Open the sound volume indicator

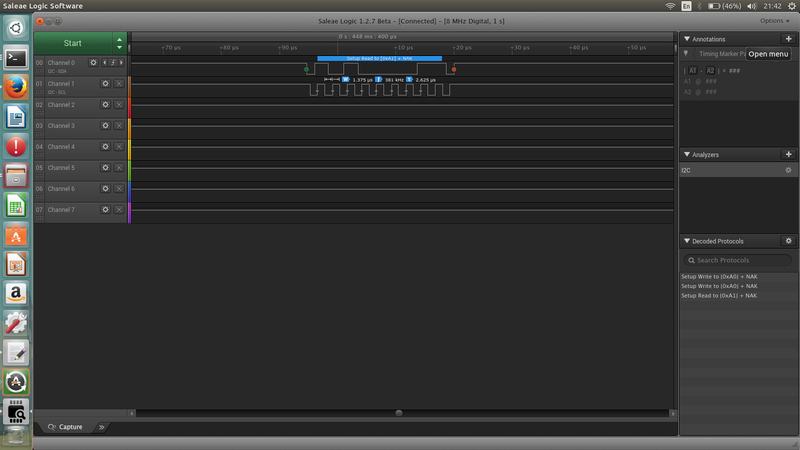pyautogui.click(x=752, y=6)
